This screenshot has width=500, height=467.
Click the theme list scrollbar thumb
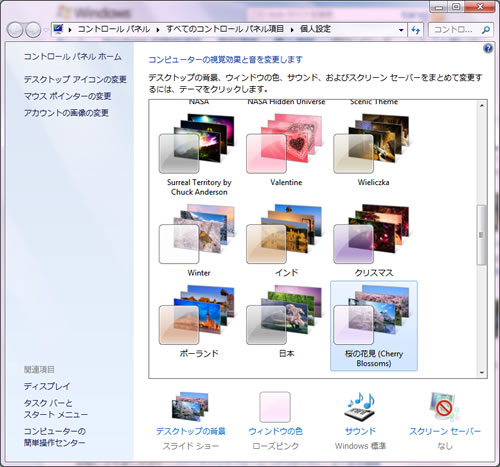pos(481,235)
